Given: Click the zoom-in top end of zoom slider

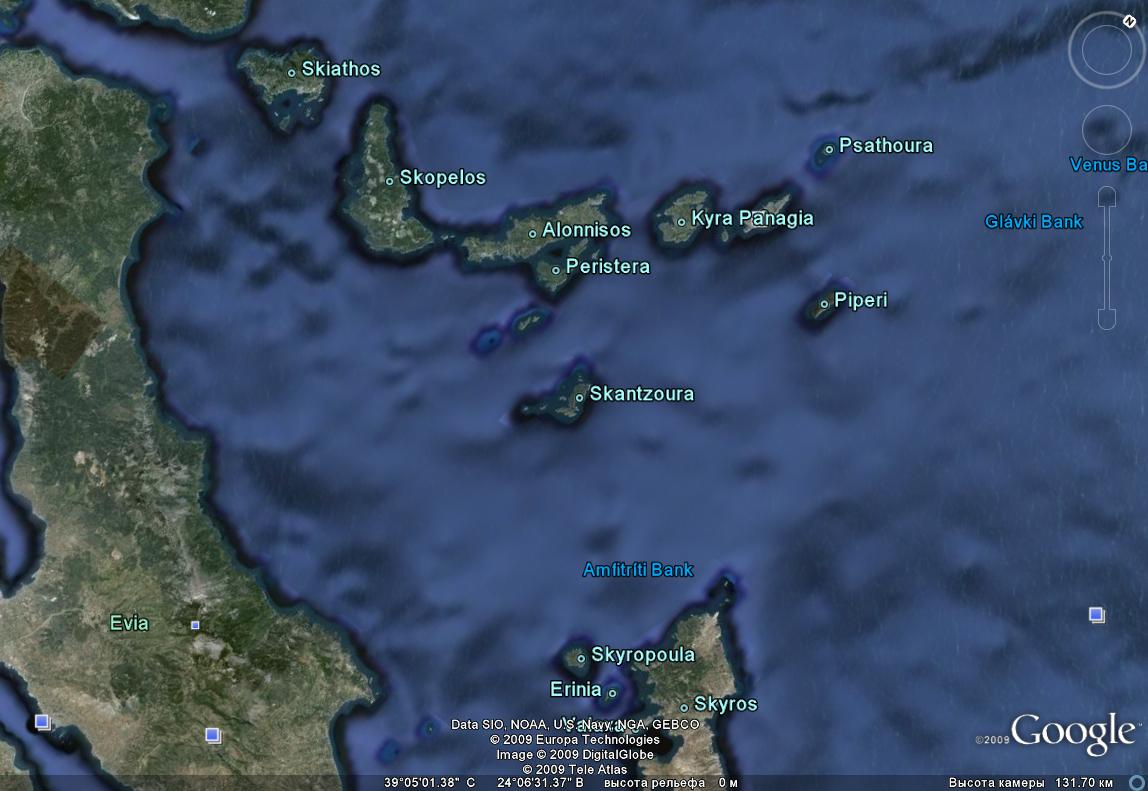Looking at the screenshot, I should 1106,198.
